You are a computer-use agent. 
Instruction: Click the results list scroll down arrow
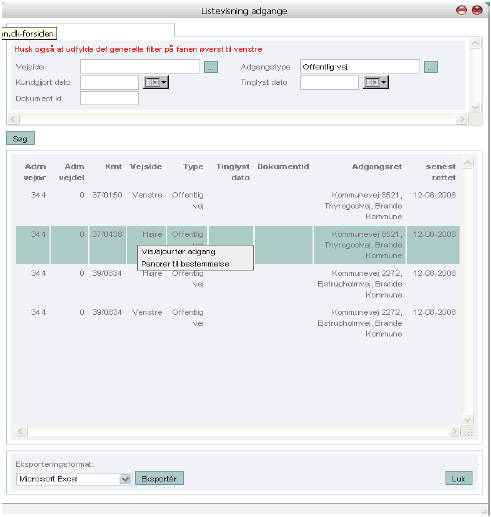click(x=467, y=419)
